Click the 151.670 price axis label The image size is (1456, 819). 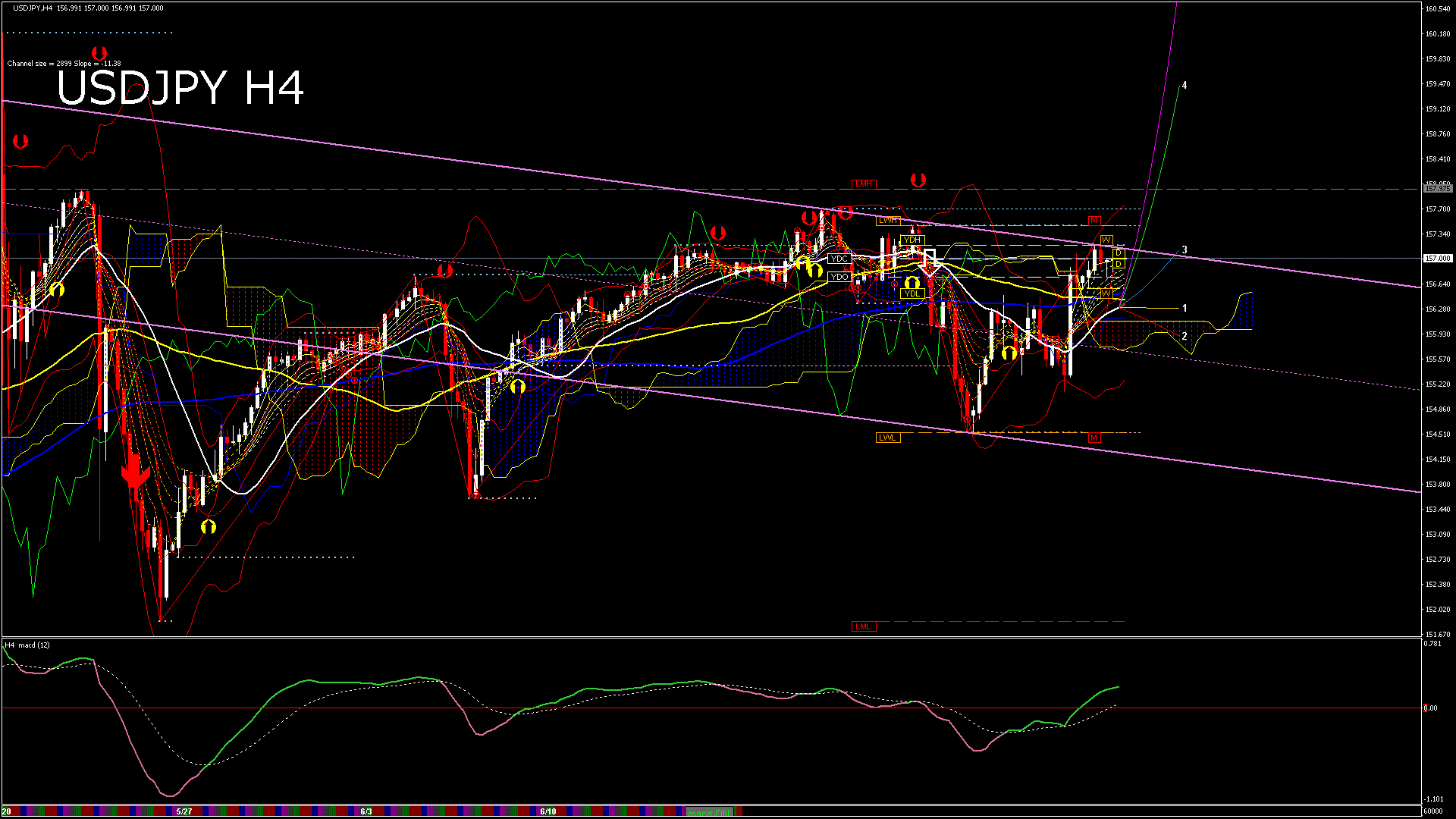(x=1437, y=634)
